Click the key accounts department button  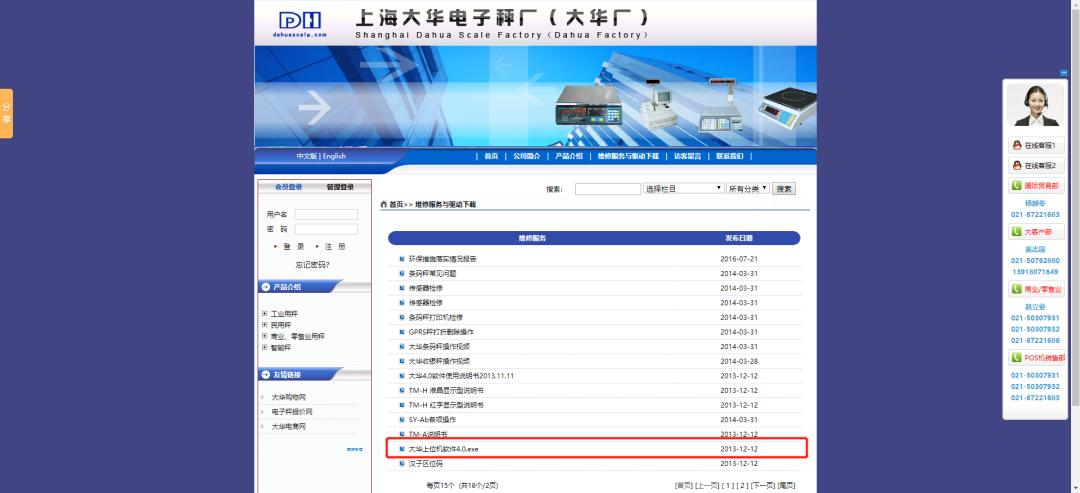pos(1035,231)
